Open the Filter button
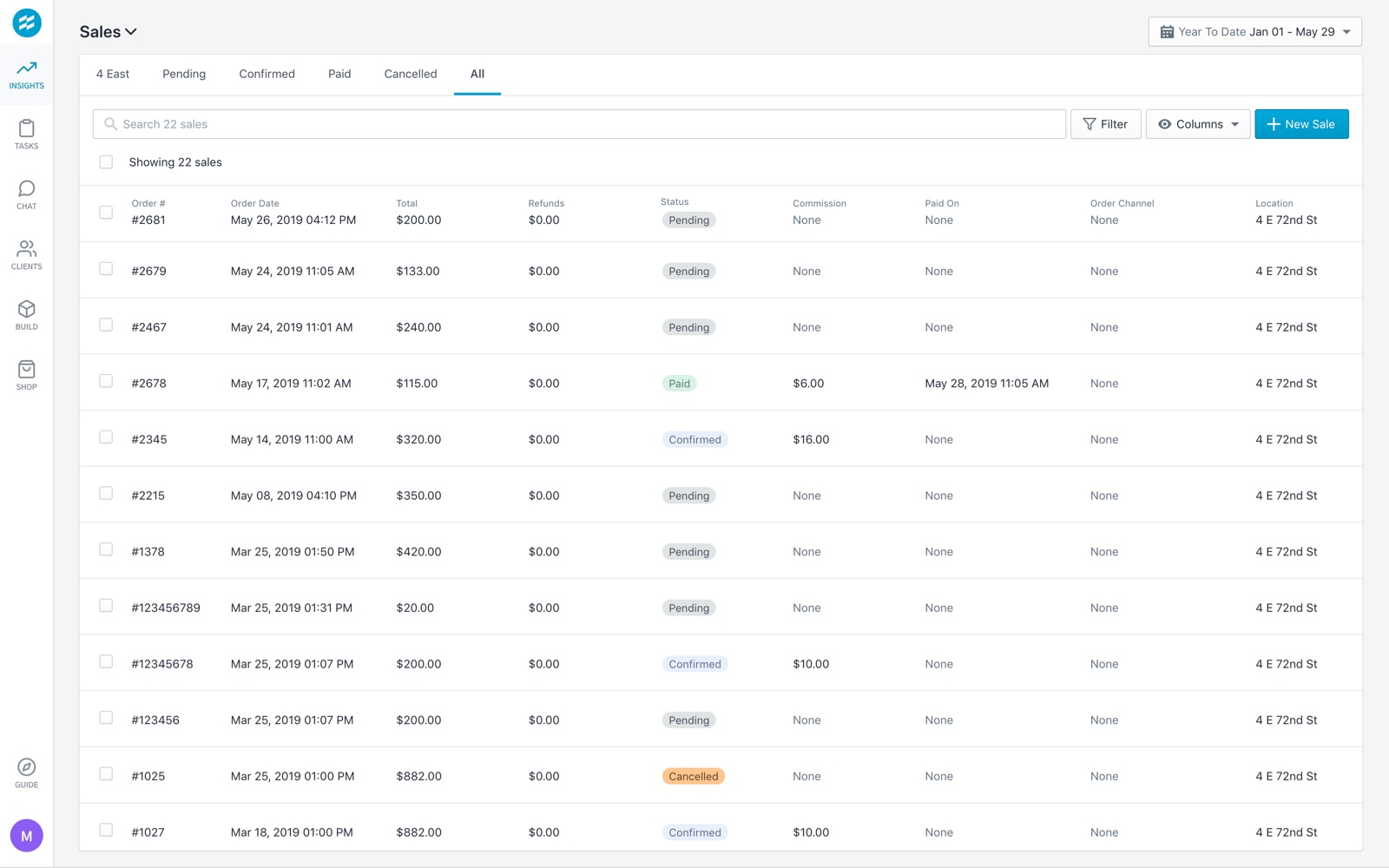The image size is (1389, 868). pyautogui.click(x=1106, y=124)
